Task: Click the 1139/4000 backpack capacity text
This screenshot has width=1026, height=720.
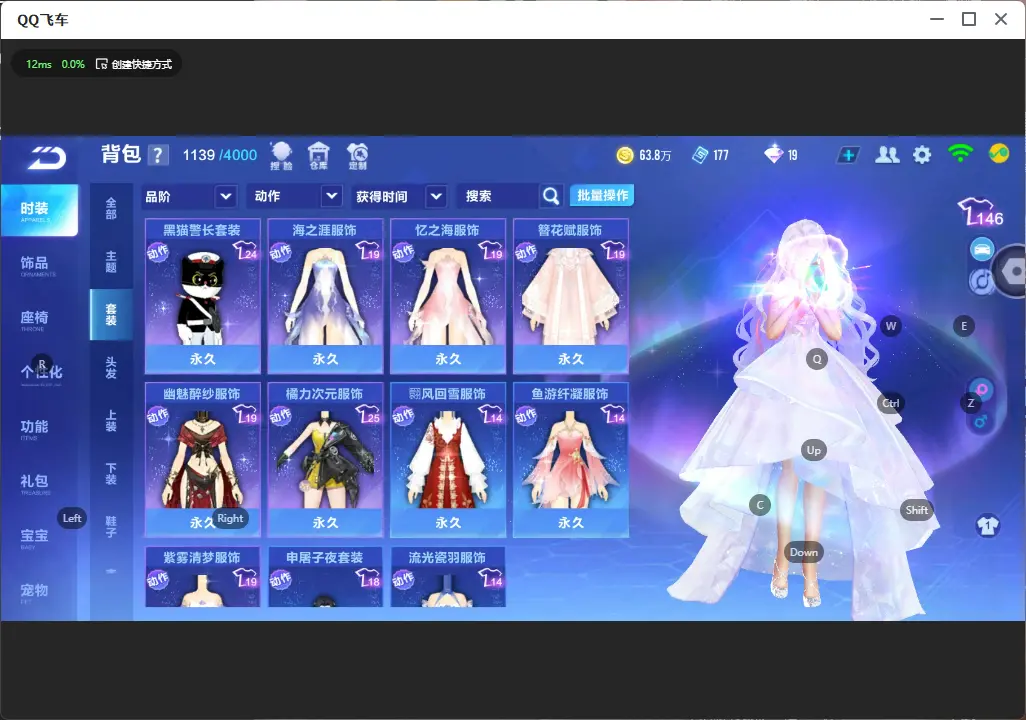Action: point(220,155)
